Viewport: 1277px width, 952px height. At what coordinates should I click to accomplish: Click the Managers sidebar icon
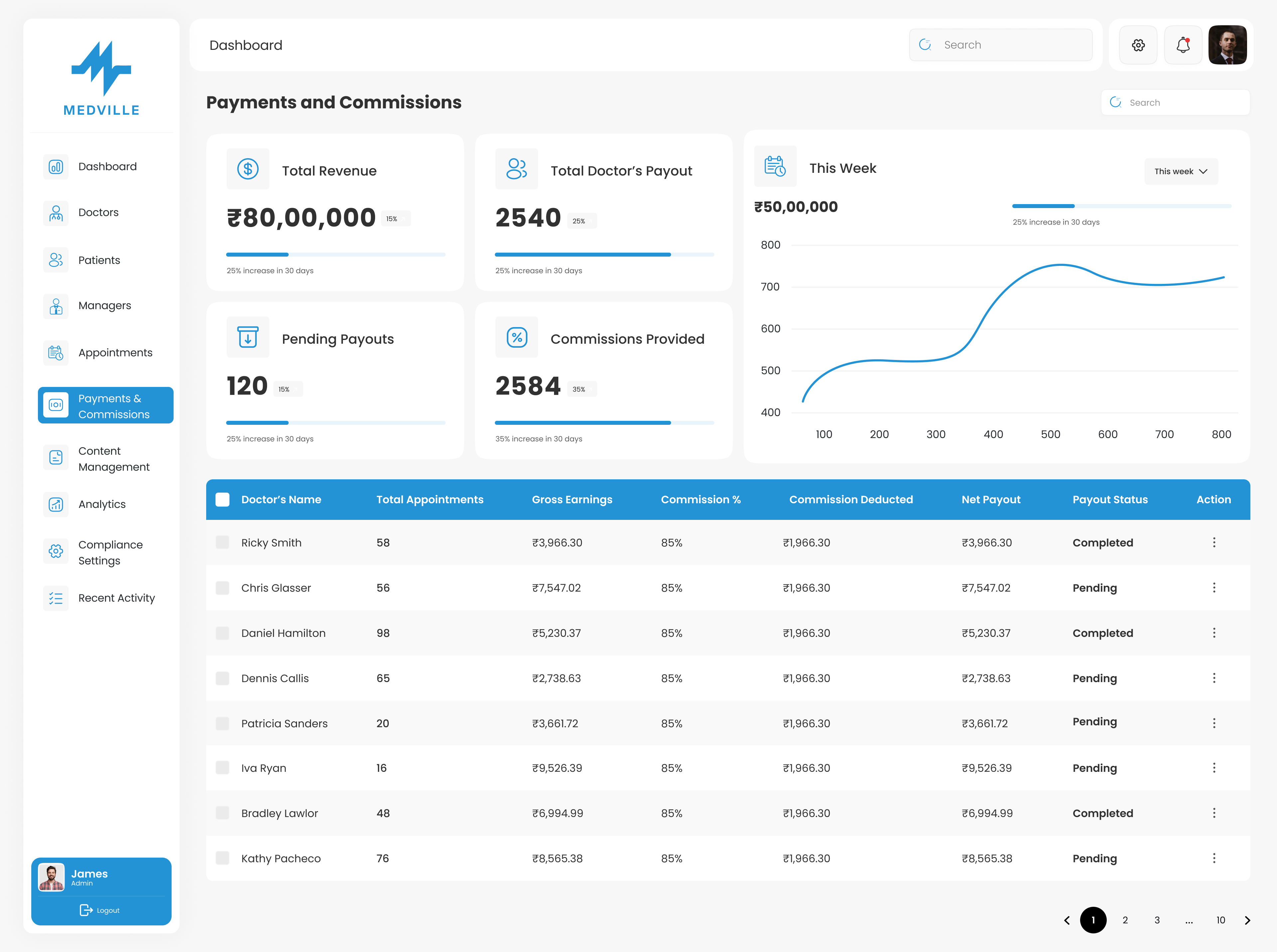pos(56,306)
